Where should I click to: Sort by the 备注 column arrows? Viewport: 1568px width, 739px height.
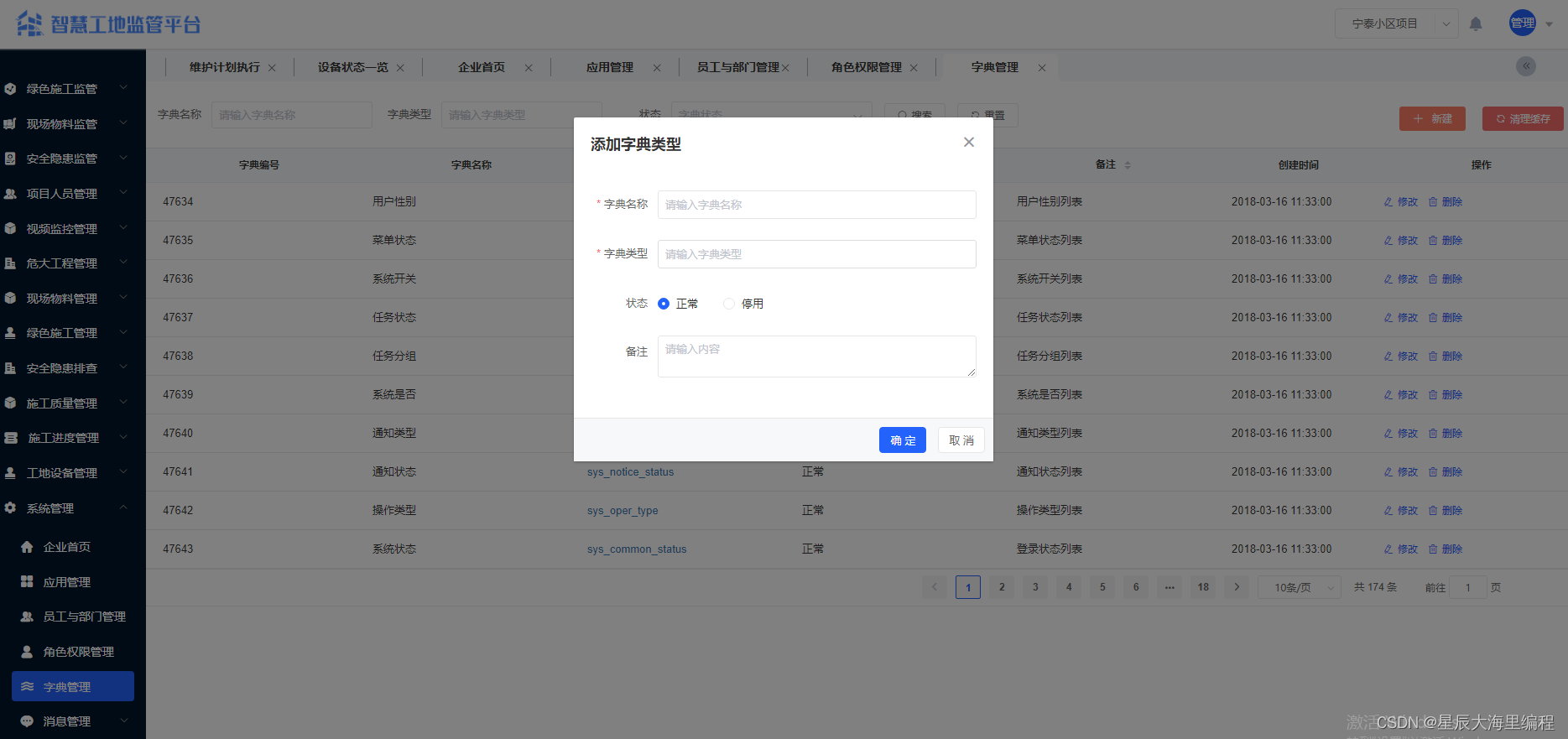1128,165
